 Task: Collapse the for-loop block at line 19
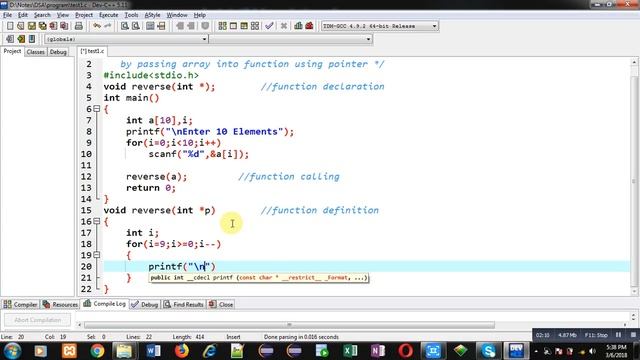(97, 255)
